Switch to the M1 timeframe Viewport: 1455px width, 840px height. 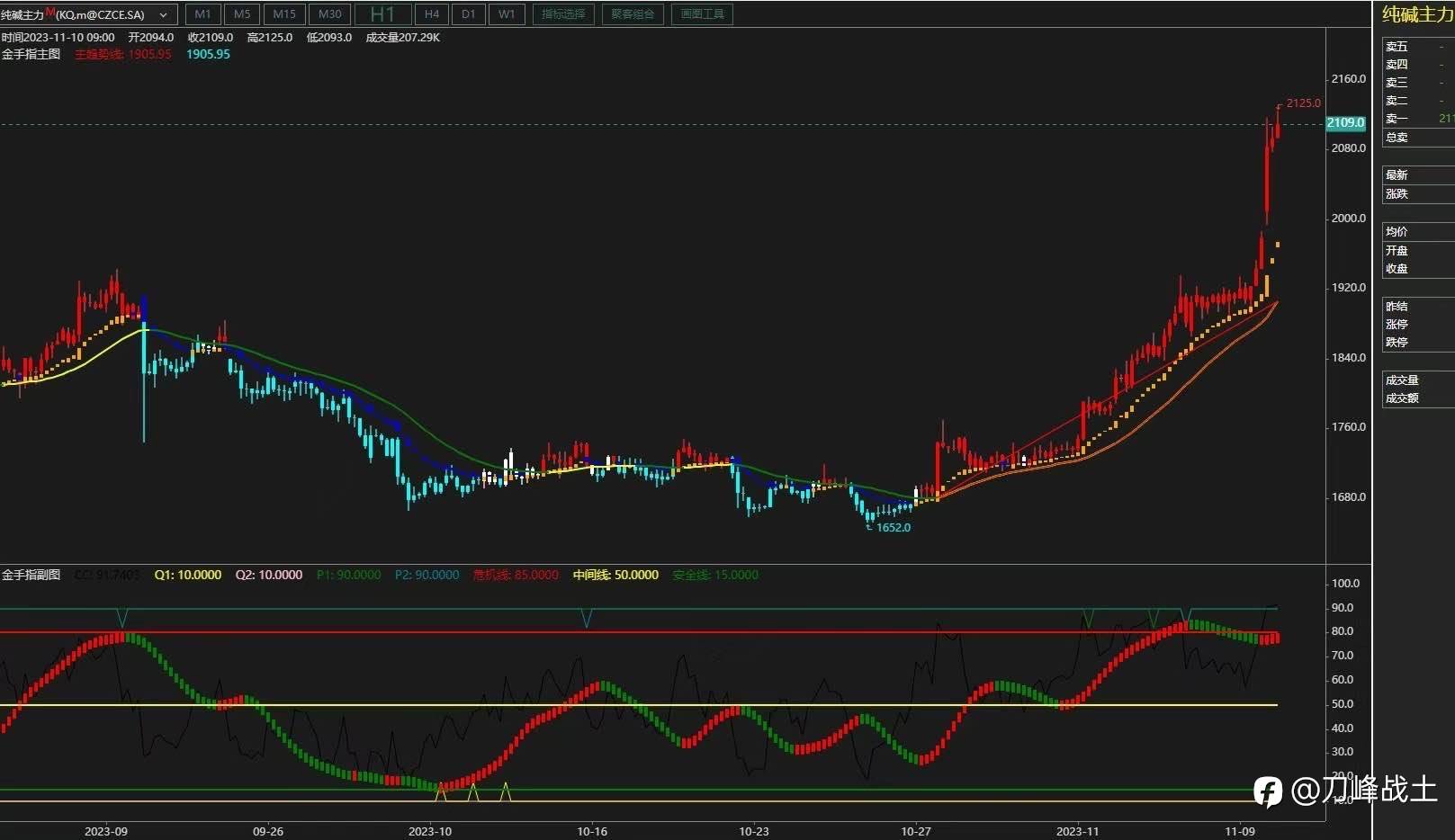click(x=203, y=14)
